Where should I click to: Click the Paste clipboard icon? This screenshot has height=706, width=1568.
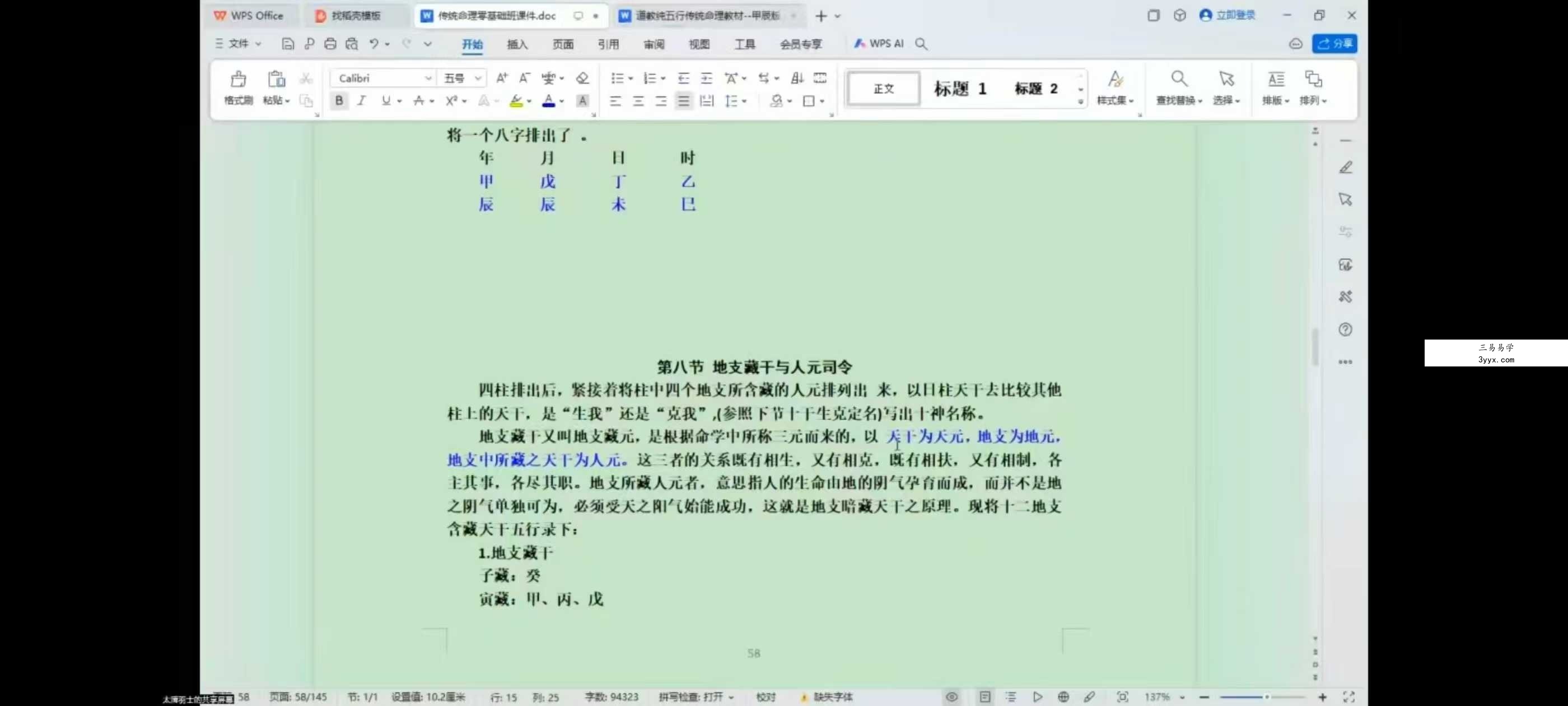(x=276, y=79)
